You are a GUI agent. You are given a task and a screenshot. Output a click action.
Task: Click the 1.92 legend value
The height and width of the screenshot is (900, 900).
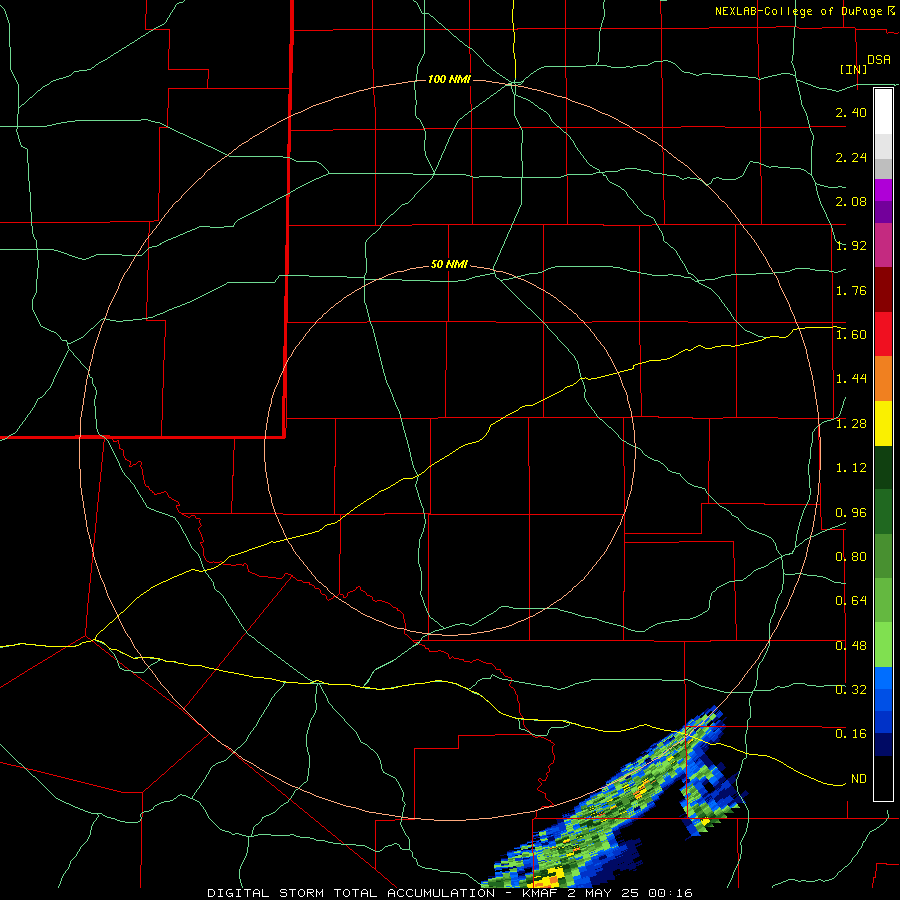pos(851,246)
